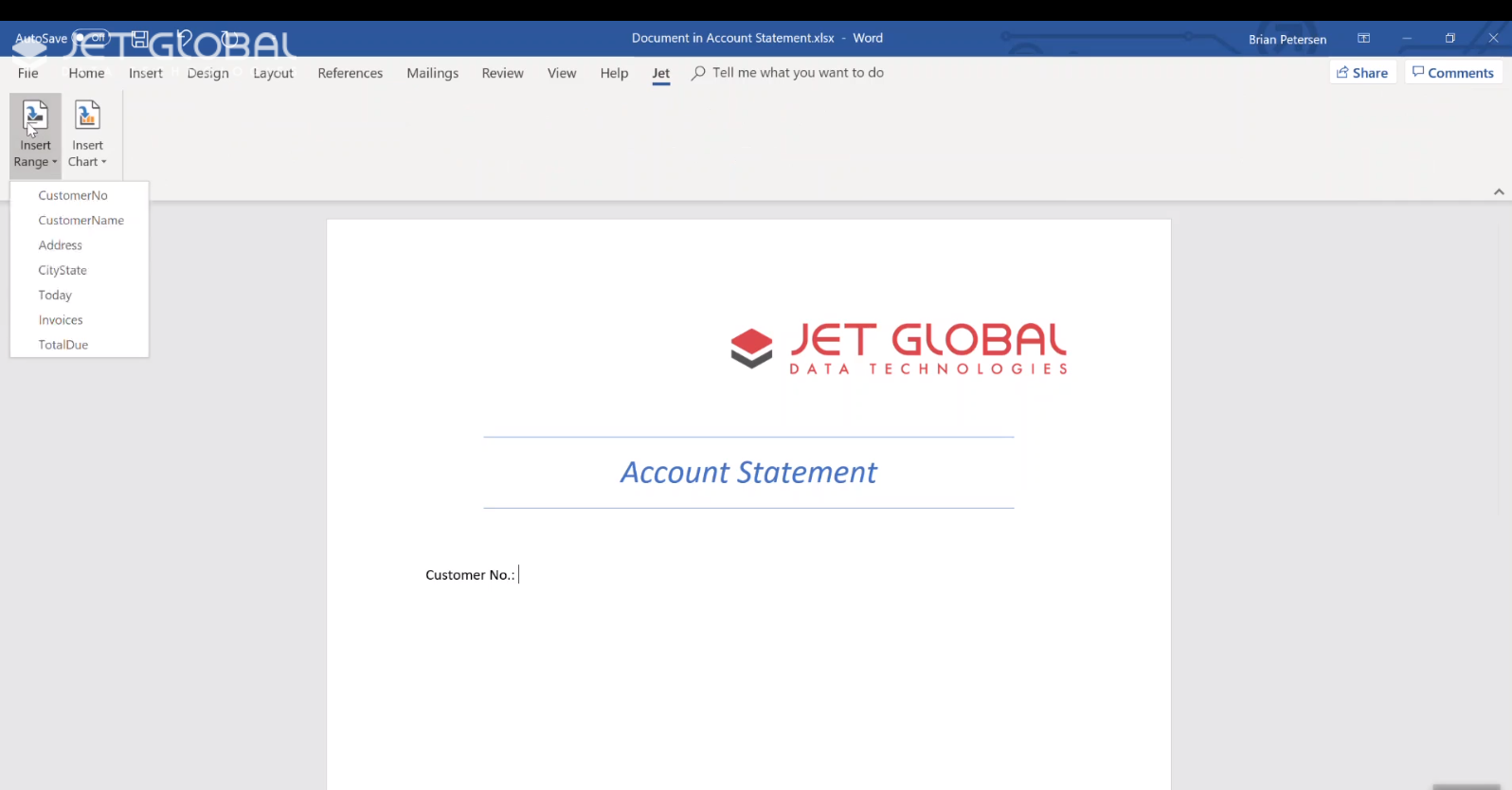Open the Mailings ribbon tab

[432, 73]
